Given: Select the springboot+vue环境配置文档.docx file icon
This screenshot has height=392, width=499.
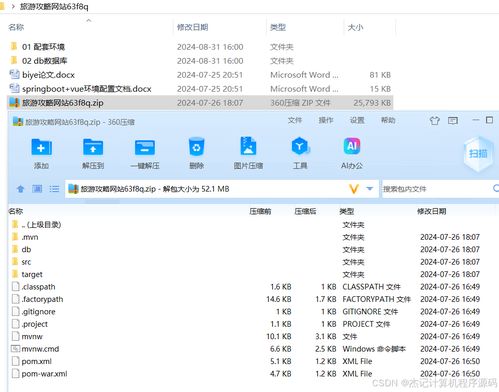Looking at the screenshot, I should pos(14,88).
